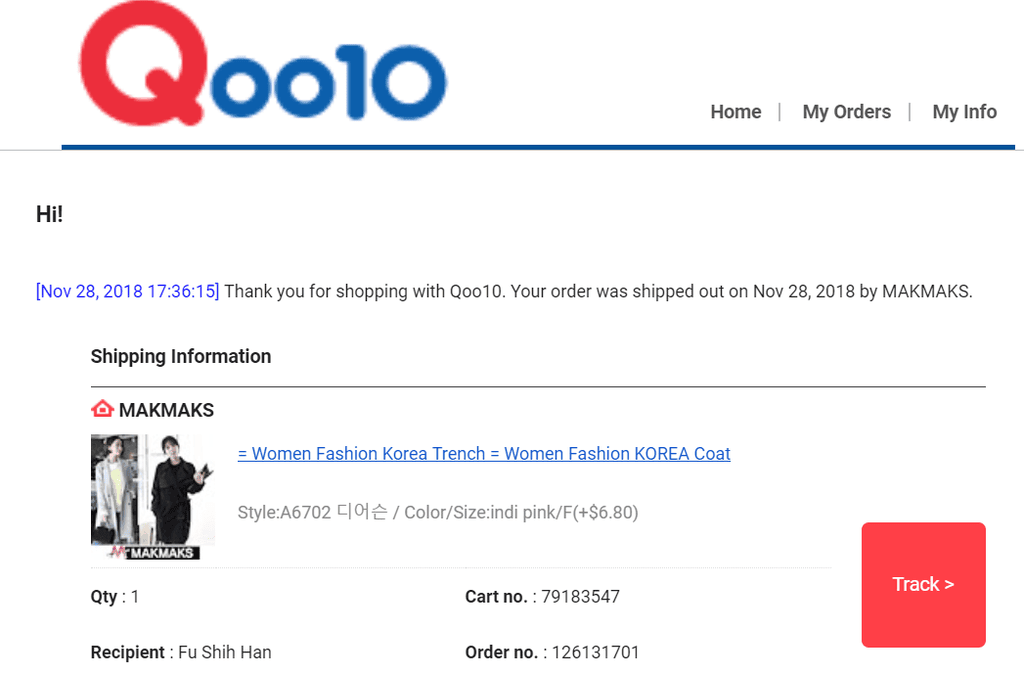Image resolution: width=1024 pixels, height=674 pixels.
Task: Go to My Orders
Action: (846, 112)
